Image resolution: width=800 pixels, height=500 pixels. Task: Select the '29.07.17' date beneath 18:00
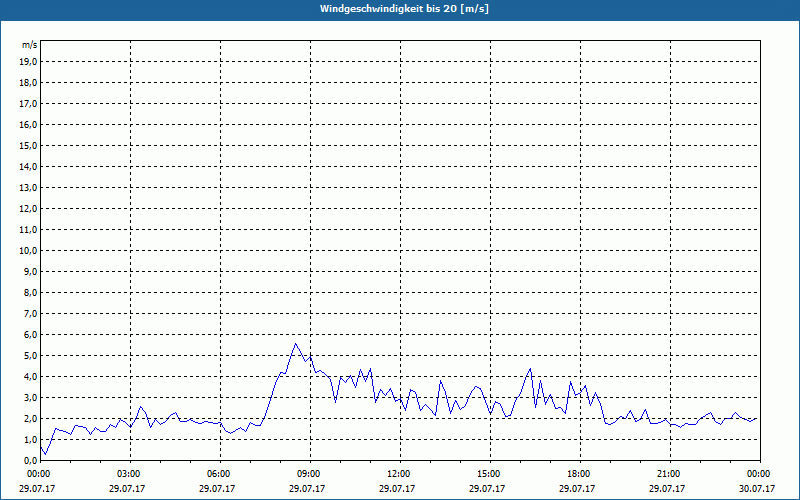click(577, 488)
